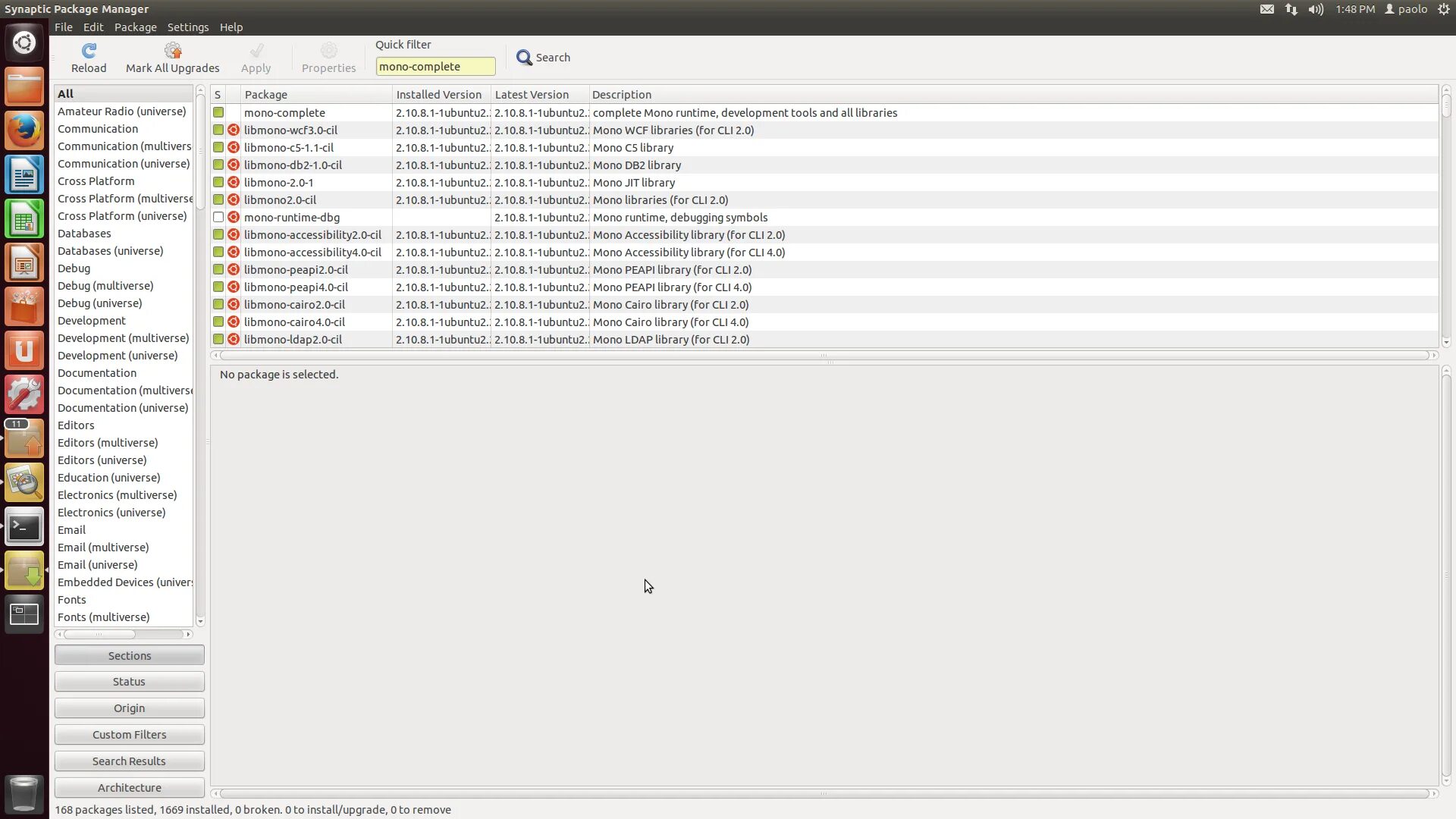The height and width of the screenshot is (819, 1456).
Task: Click the Apply checkmark icon
Action: point(256,51)
